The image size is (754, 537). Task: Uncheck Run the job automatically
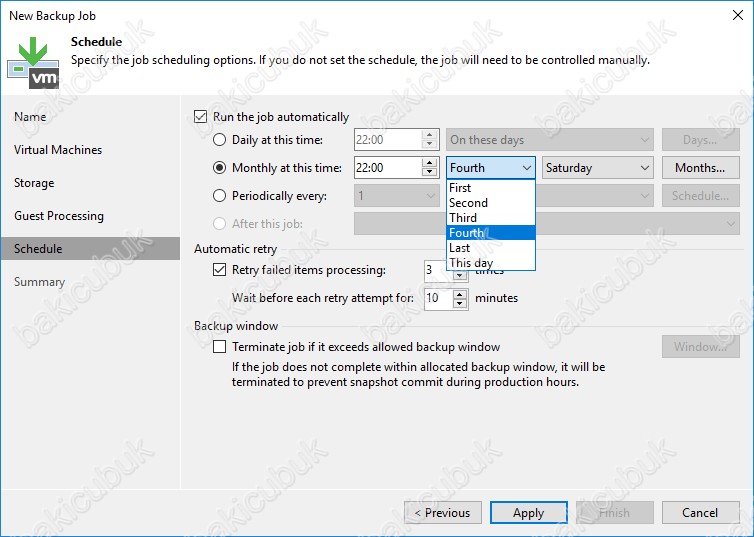(201, 117)
